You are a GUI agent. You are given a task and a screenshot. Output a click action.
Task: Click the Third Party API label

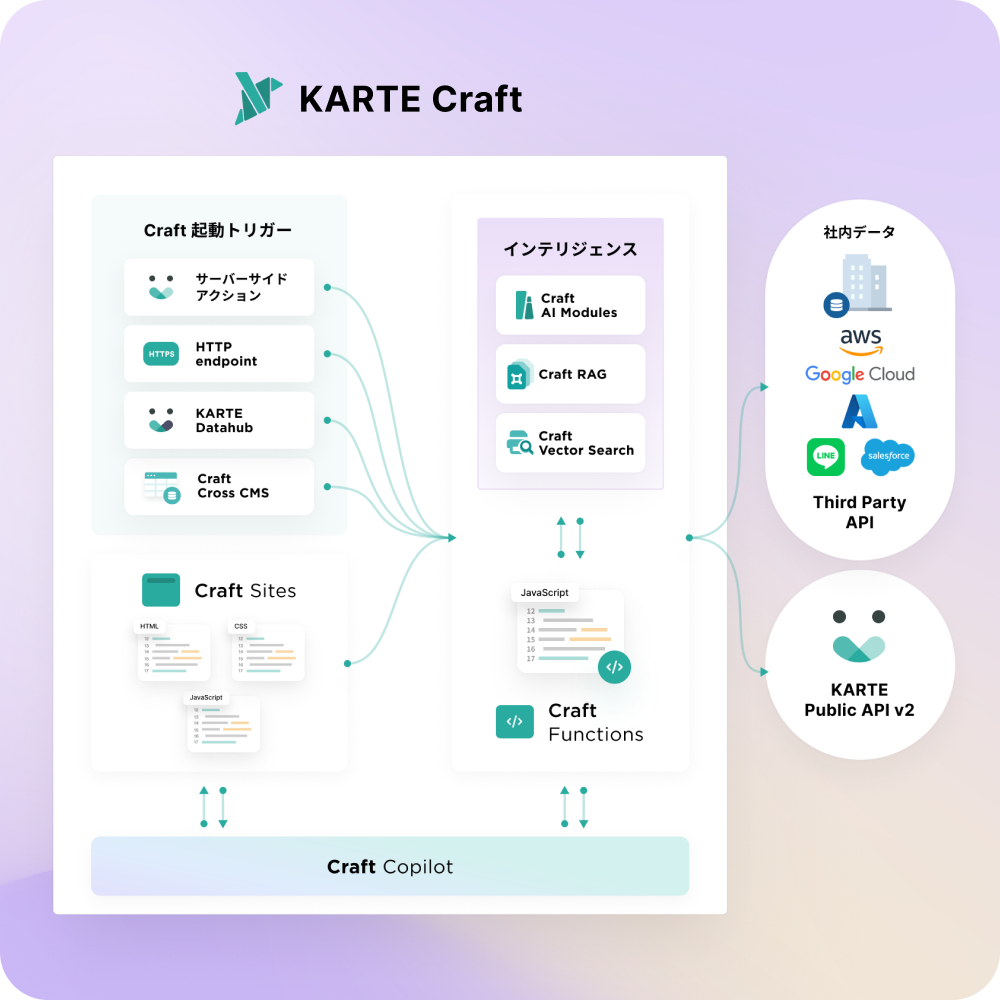click(x=859, y=512)
